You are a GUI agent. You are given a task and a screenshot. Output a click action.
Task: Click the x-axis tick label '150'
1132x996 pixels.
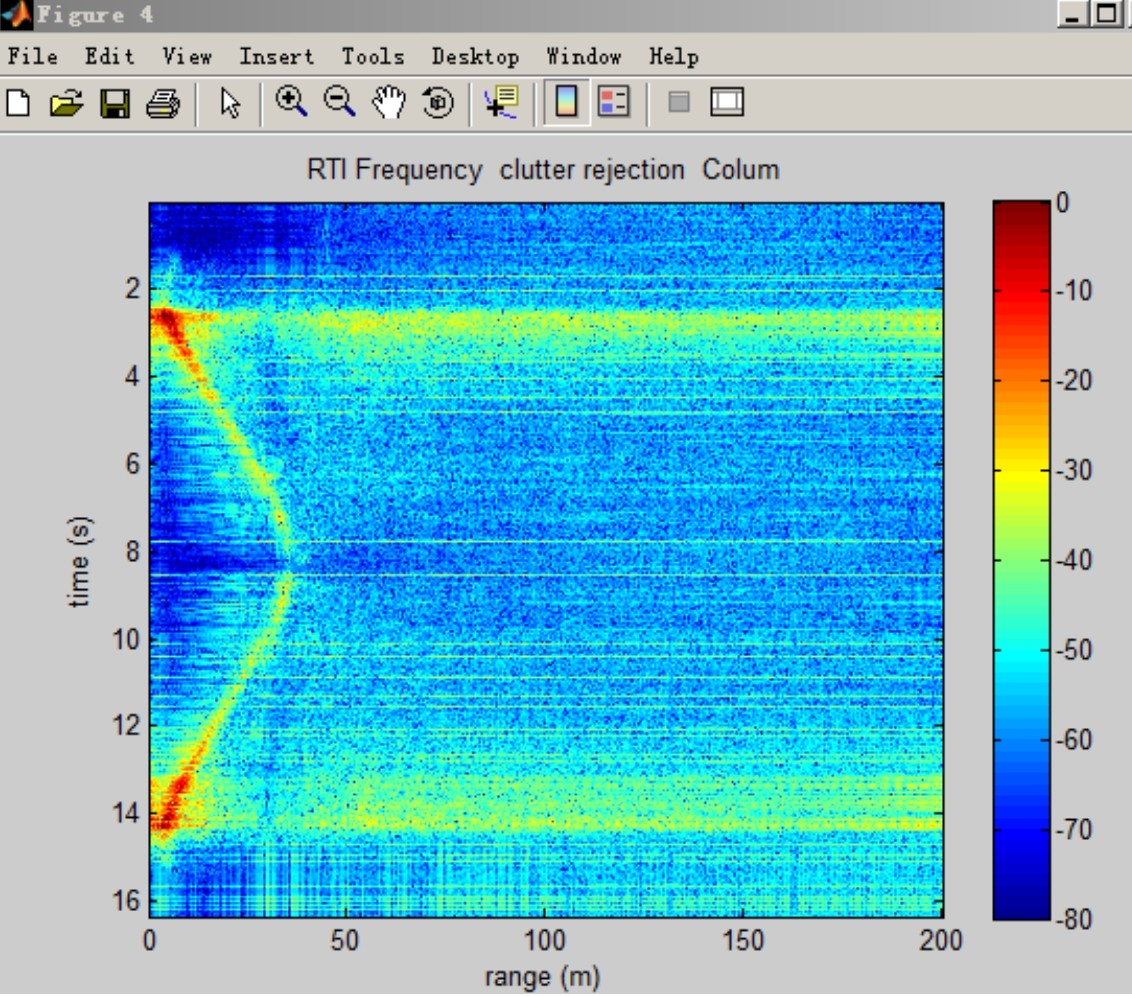[743, 940]
